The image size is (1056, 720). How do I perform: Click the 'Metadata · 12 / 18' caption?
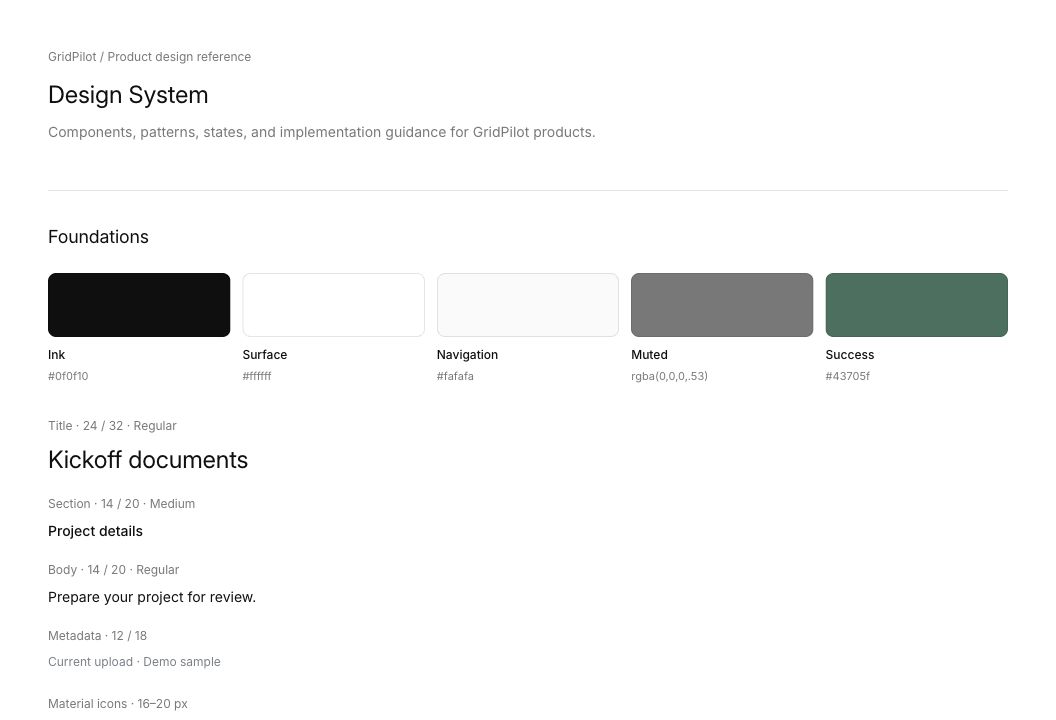click(98, 636)
